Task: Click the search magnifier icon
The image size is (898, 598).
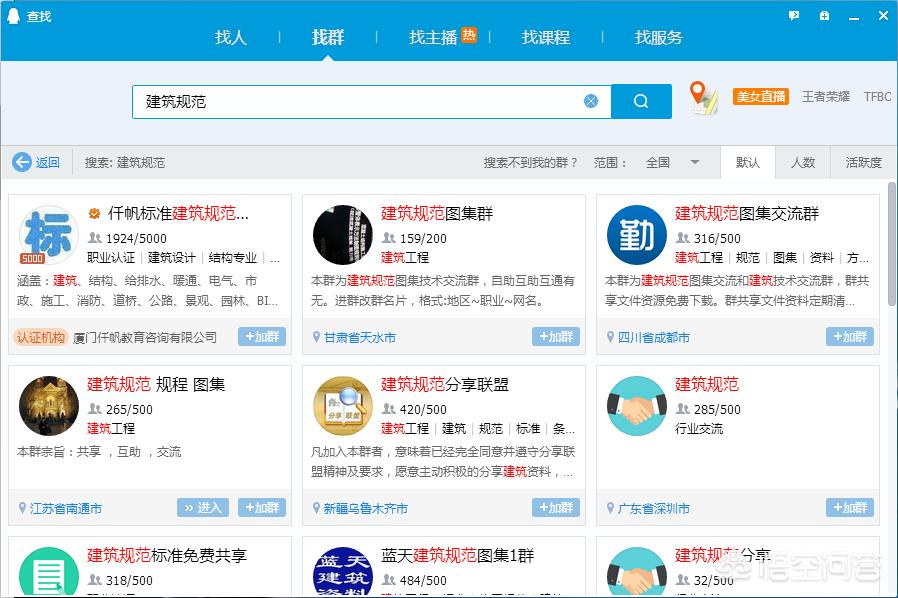Action: tap(641, 101)
